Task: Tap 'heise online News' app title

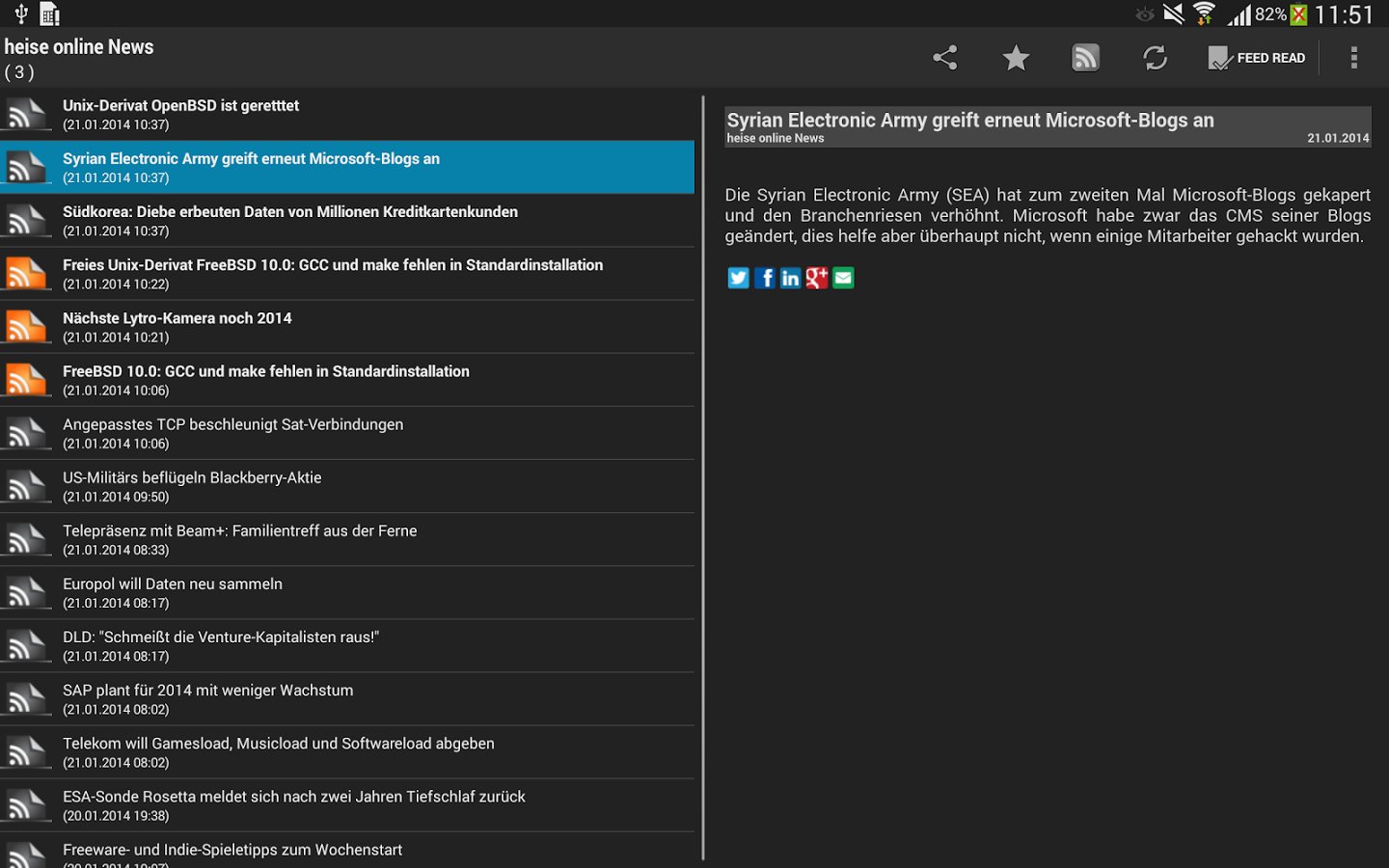Action: [79, 46]
